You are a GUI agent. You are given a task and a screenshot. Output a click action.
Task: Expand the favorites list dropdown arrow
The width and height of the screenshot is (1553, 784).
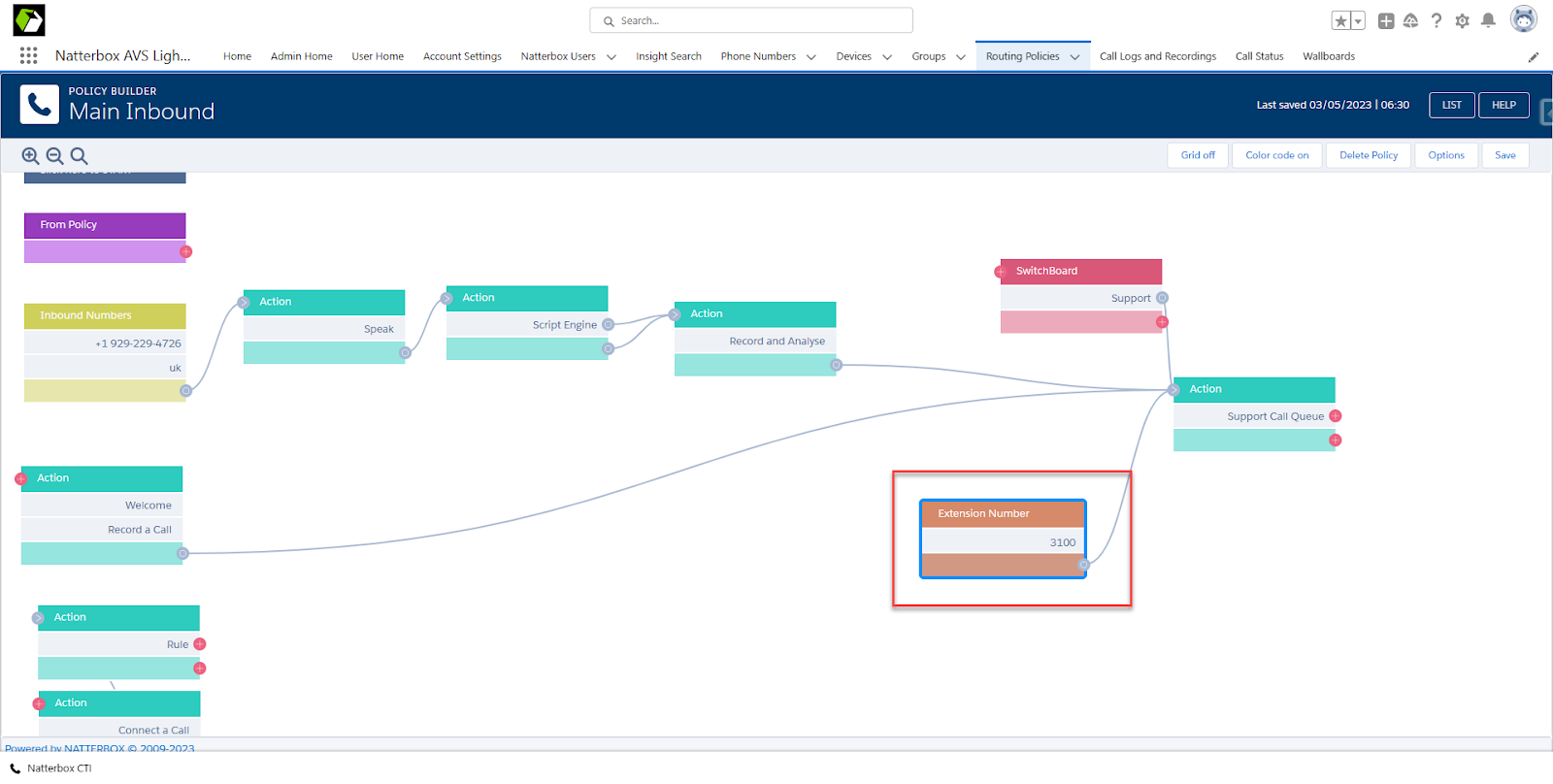pos(1358,20)
